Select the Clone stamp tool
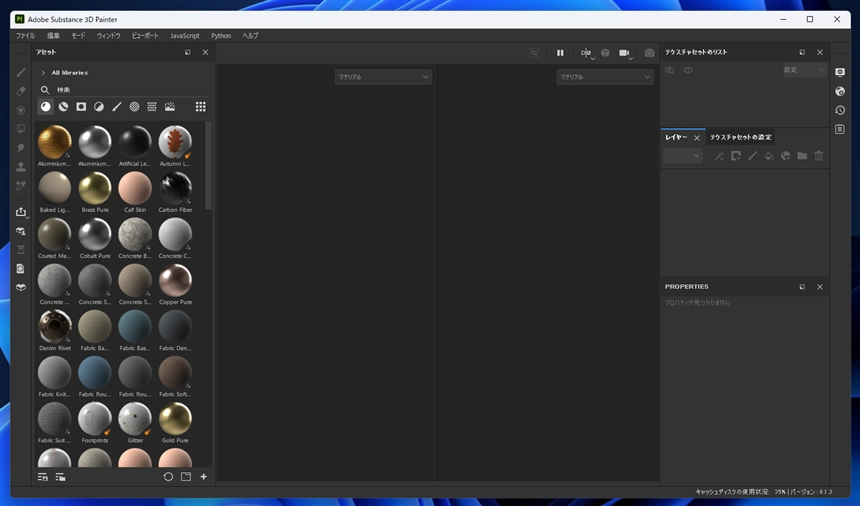860x506 pixels. (21, 167)
